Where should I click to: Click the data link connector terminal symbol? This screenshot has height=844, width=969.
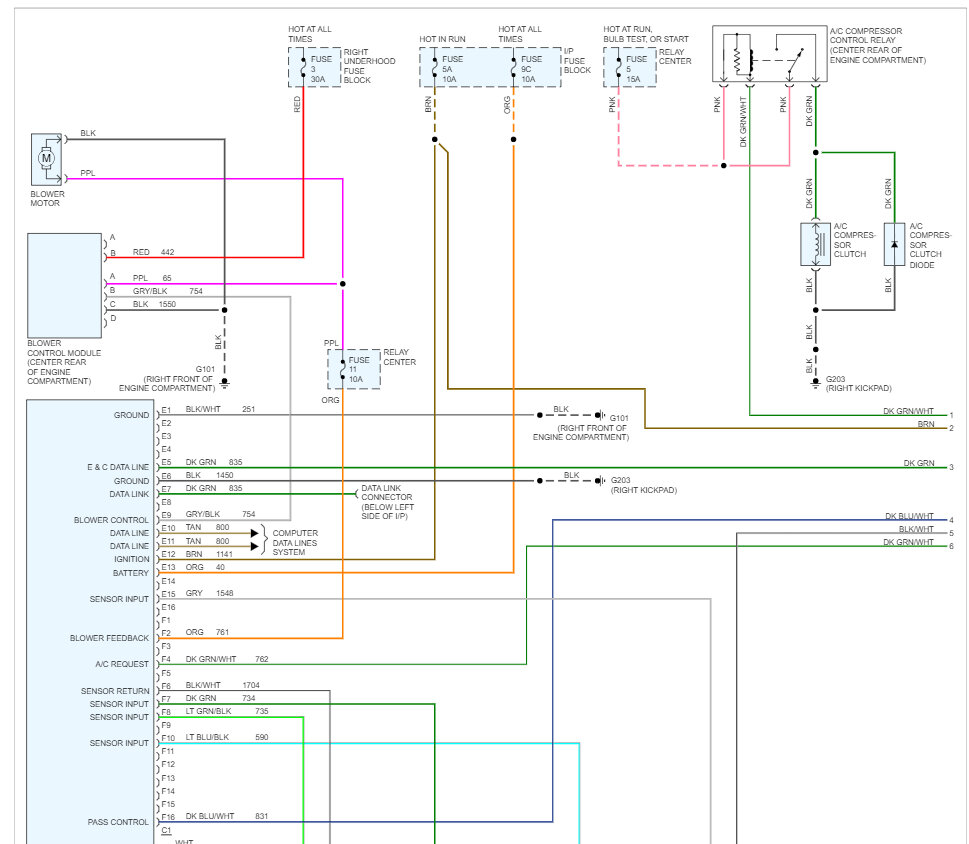(357, 494)
